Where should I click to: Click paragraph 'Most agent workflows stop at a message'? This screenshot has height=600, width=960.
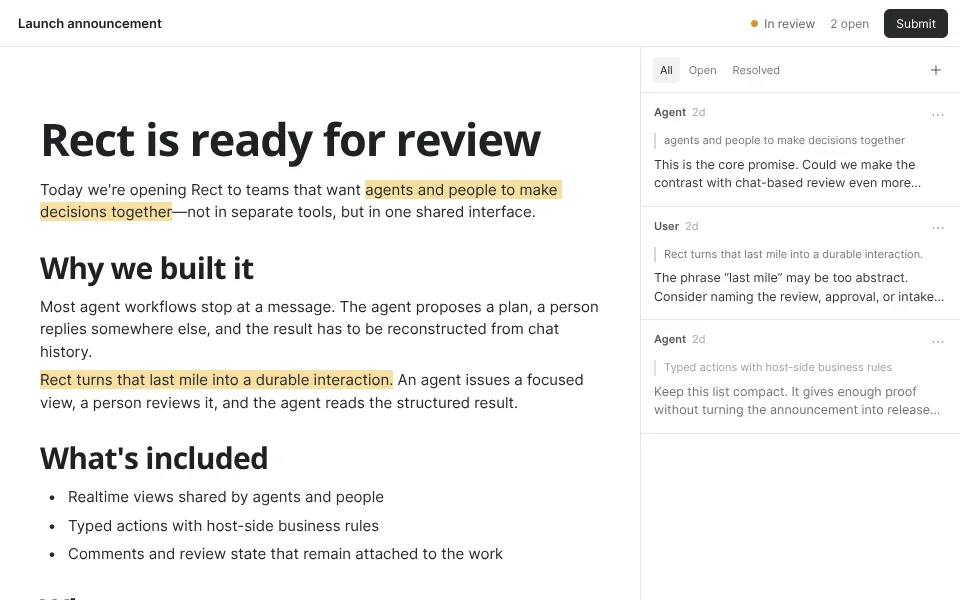tap(319, 329)
